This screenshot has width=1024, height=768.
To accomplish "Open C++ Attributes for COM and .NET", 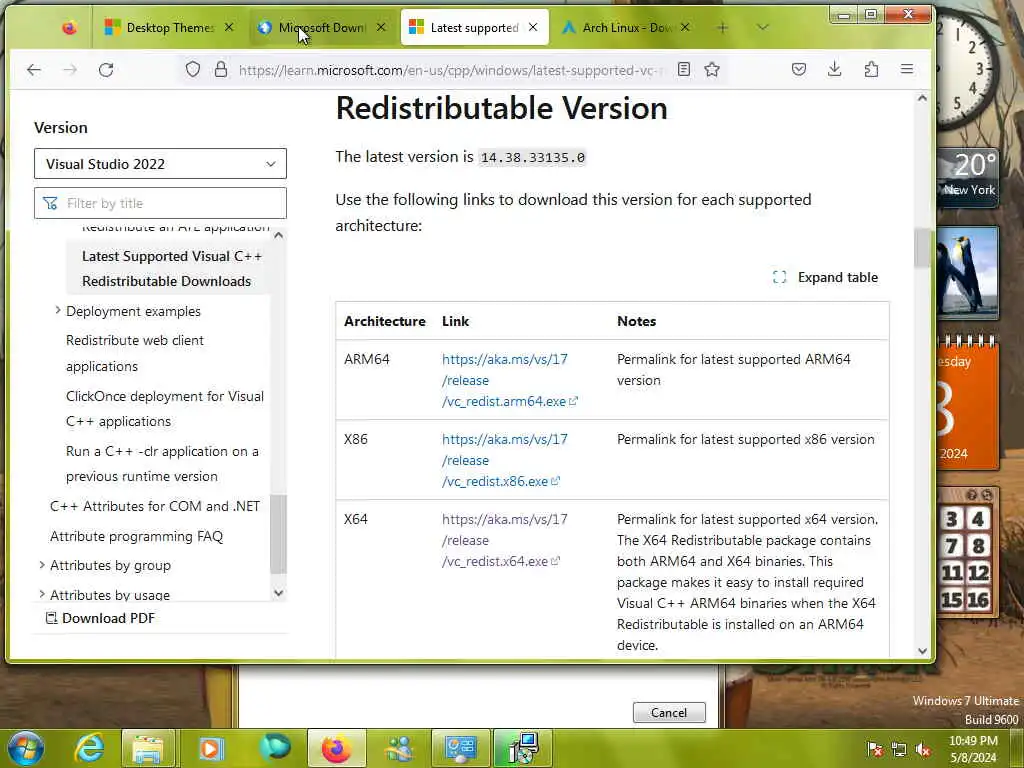I will [155, 506].
